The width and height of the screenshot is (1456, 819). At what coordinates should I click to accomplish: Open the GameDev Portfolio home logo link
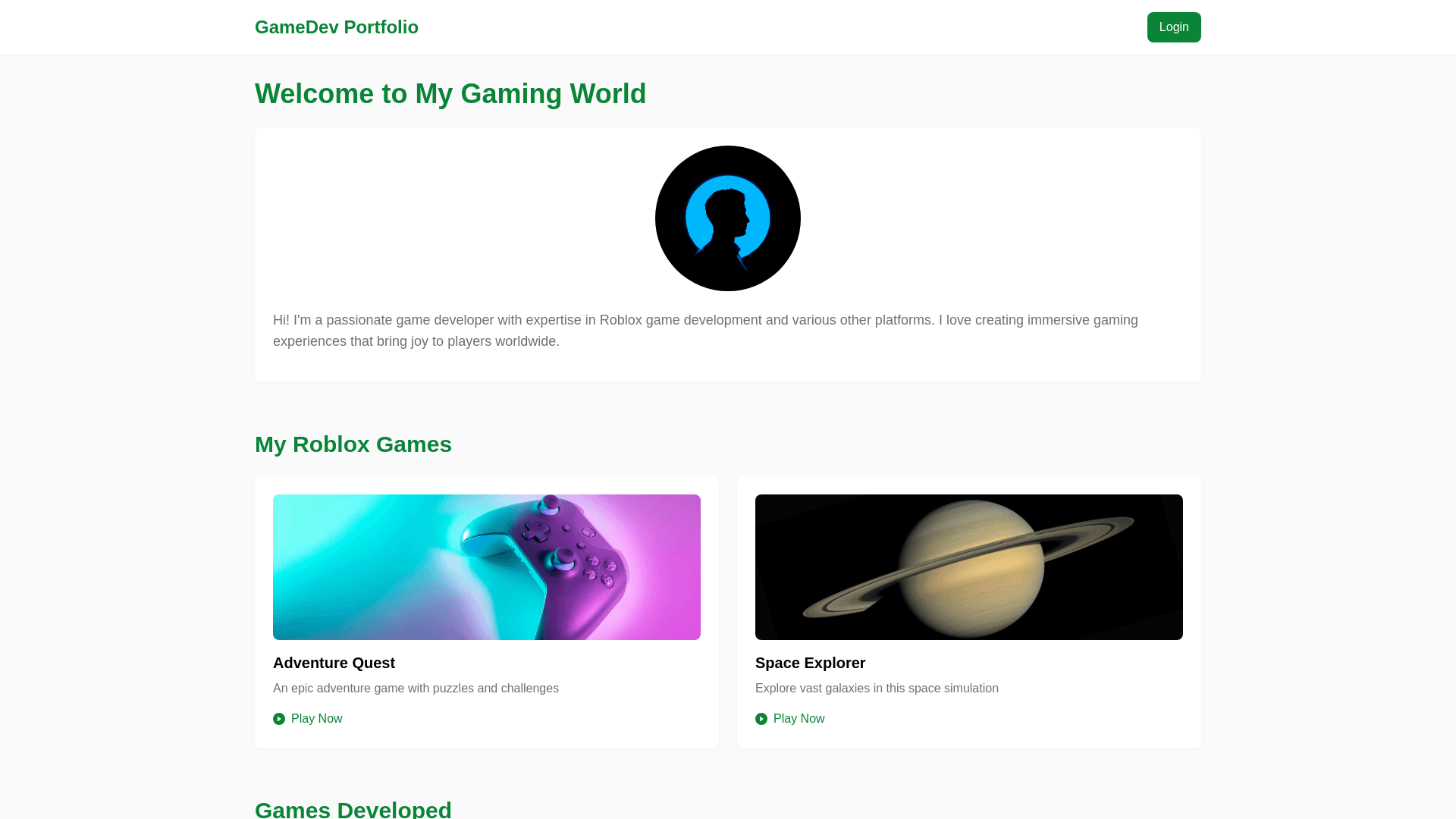[x=336, y=27]
